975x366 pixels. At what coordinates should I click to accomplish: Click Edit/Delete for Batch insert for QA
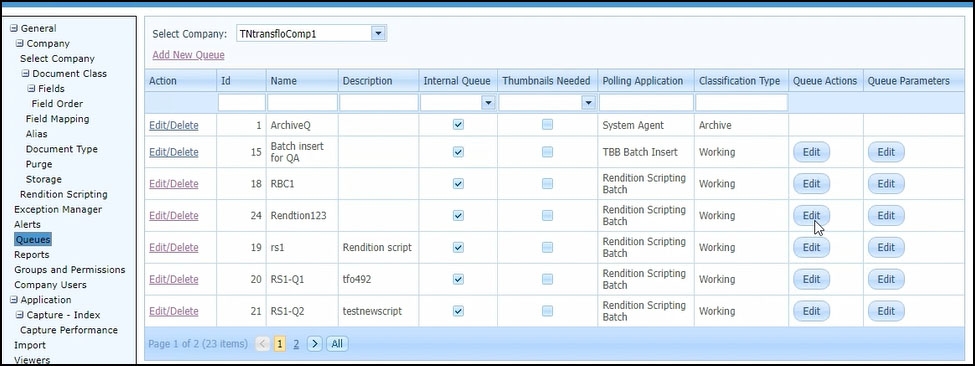[173, 152]
